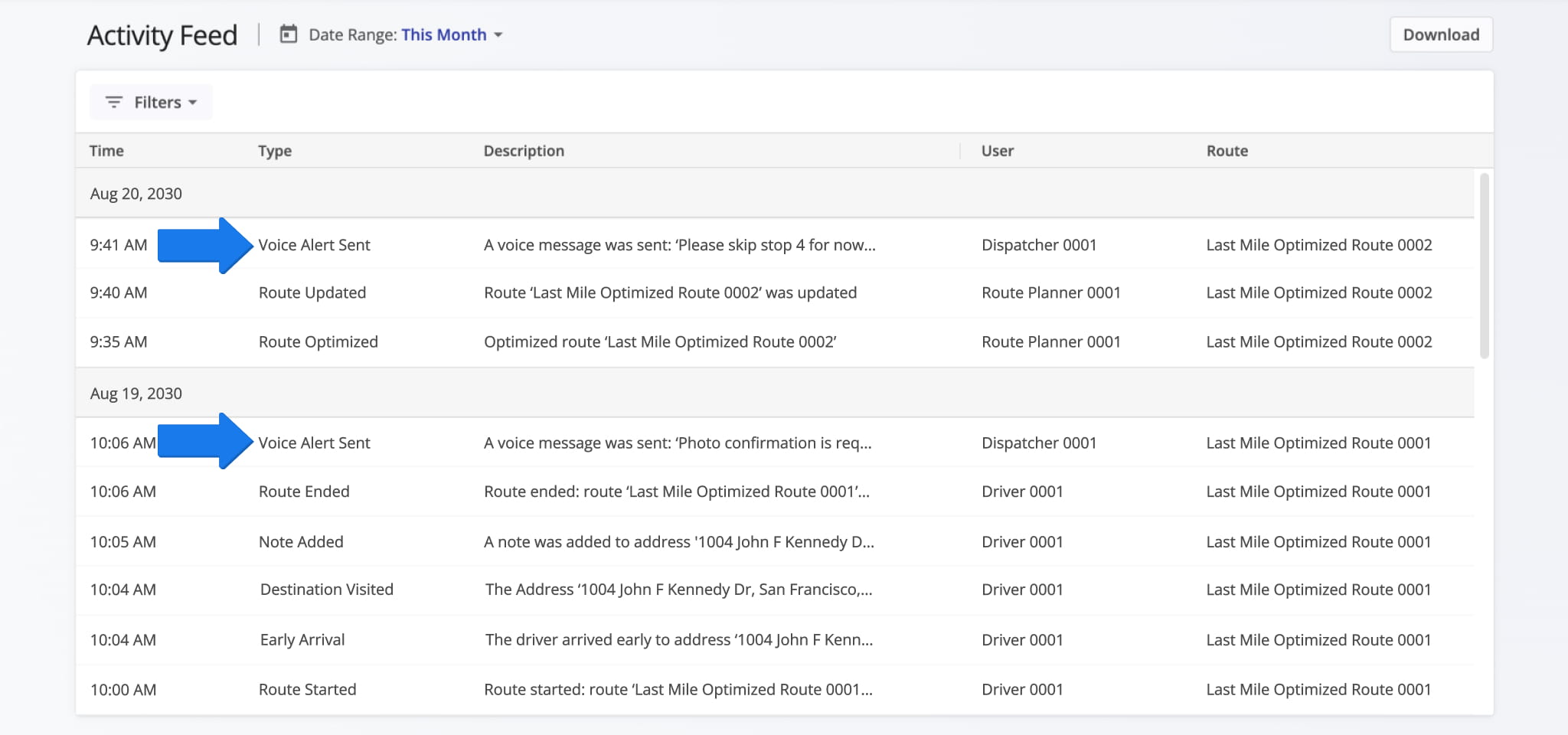Click the Time column header
This screenshot has width=1568, height=735.
(x=106, y=151)
